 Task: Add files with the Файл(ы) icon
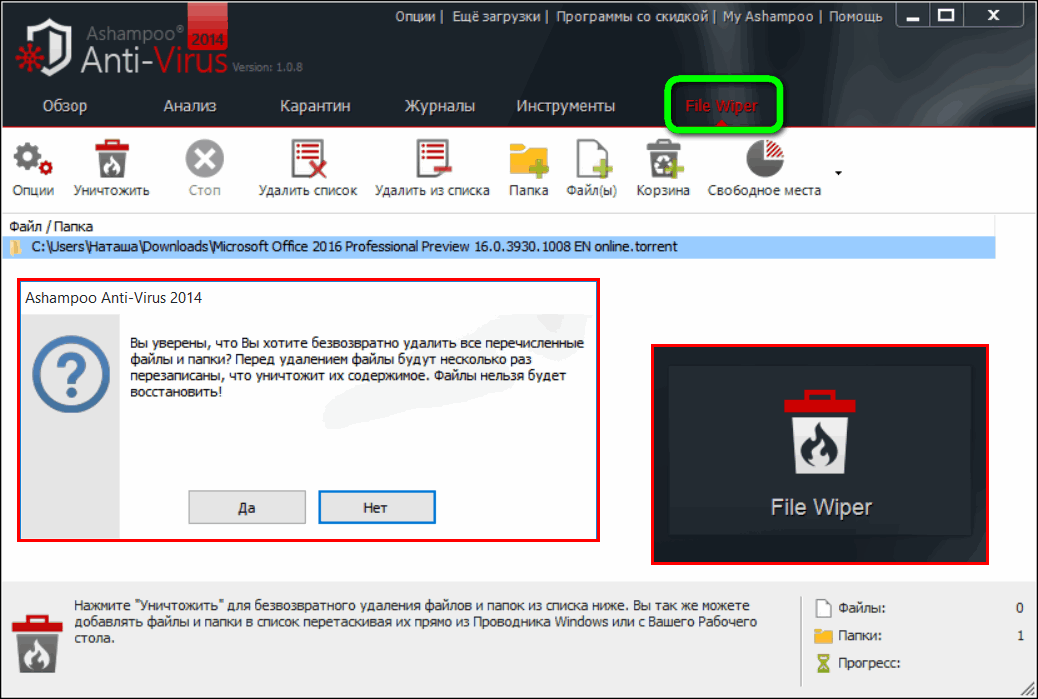tap(592, 159)
